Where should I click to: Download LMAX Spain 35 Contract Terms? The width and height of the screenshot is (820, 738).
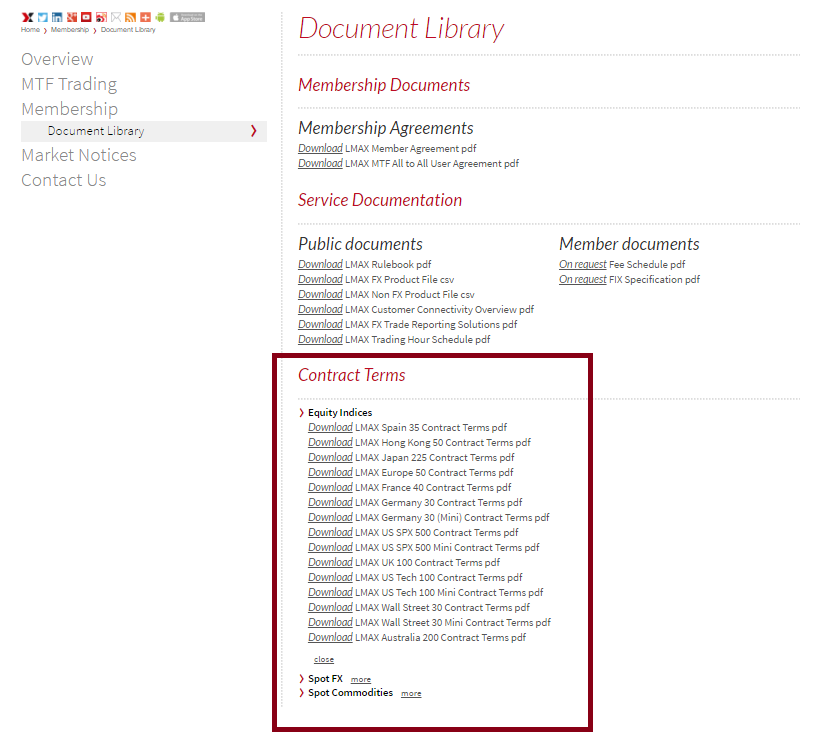[330, 428]
